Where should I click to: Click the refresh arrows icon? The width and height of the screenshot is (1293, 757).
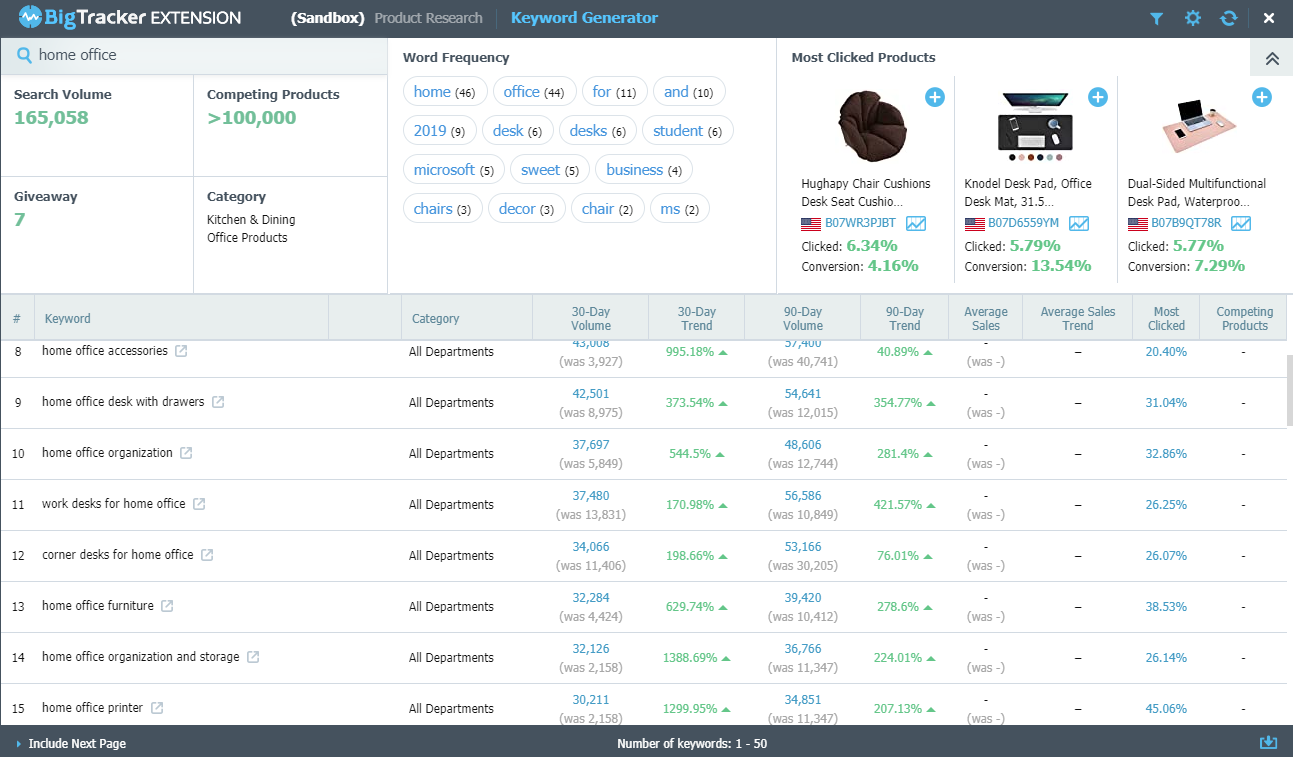1229,18
